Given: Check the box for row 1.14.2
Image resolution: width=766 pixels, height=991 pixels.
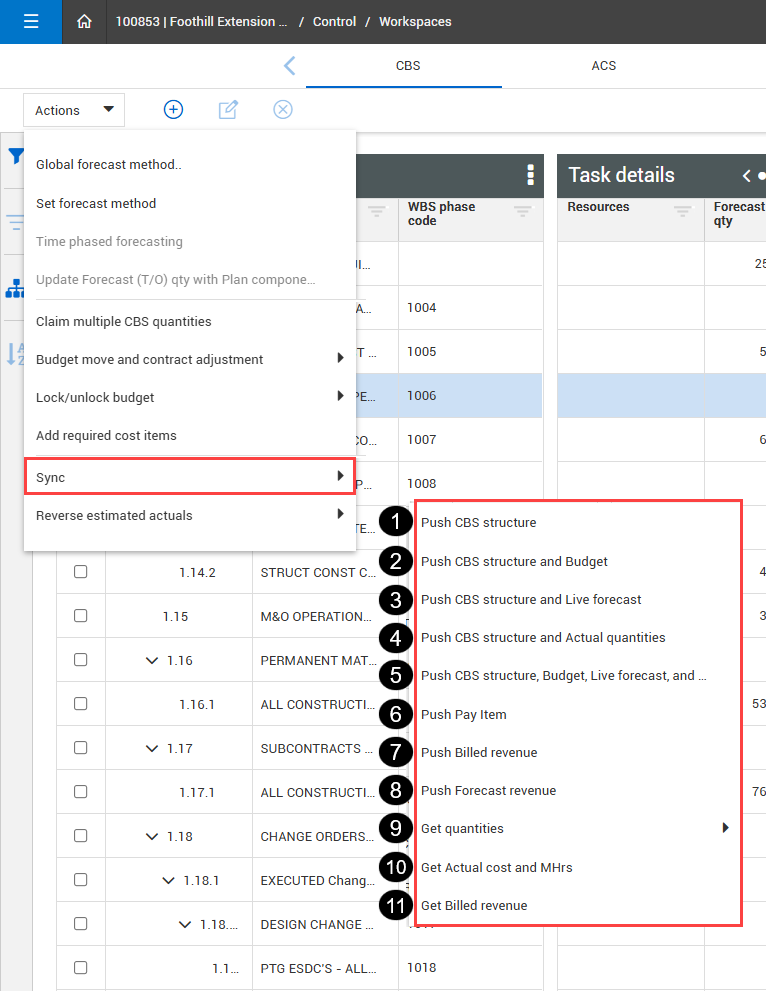Looking at the screenshot, I should click(81, 572).
